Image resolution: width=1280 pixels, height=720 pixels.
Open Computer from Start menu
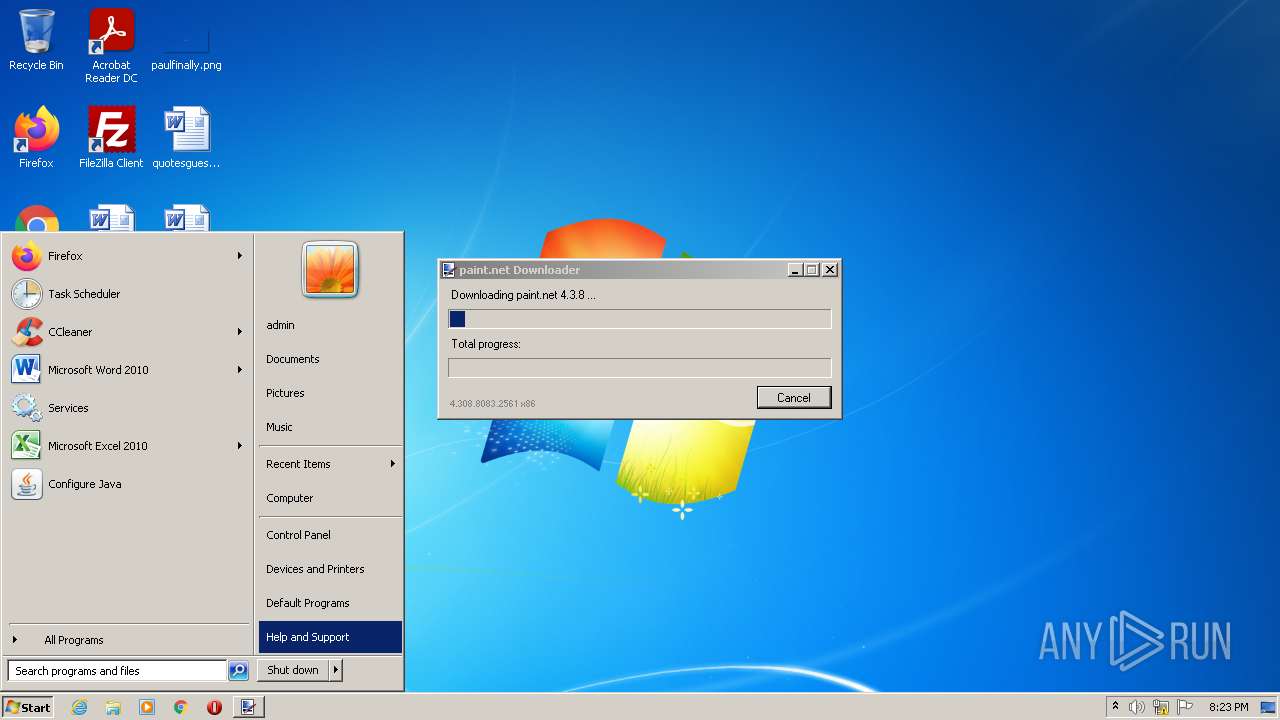[330, 498]
